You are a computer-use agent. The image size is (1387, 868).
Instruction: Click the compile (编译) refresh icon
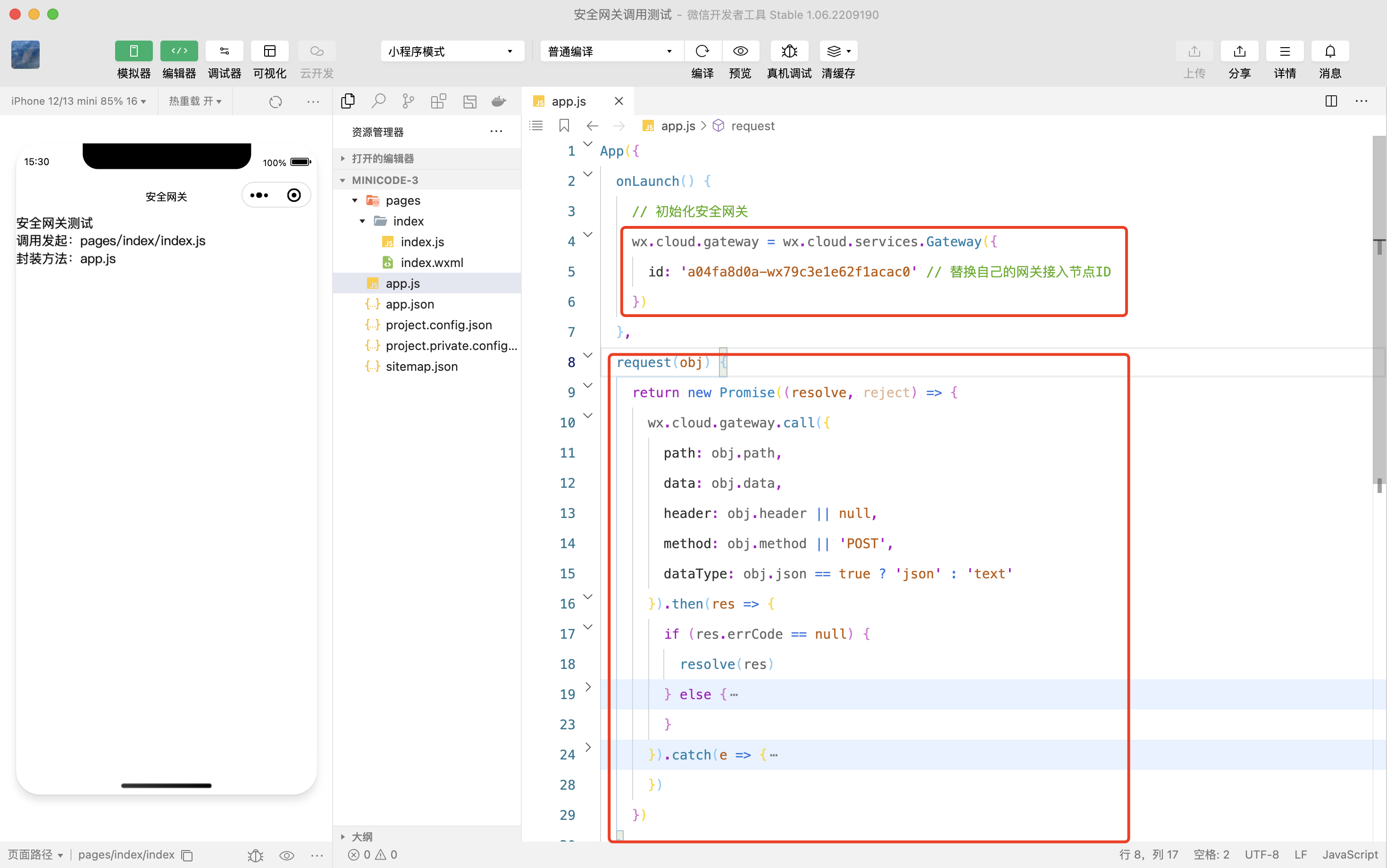click(702, 52)
